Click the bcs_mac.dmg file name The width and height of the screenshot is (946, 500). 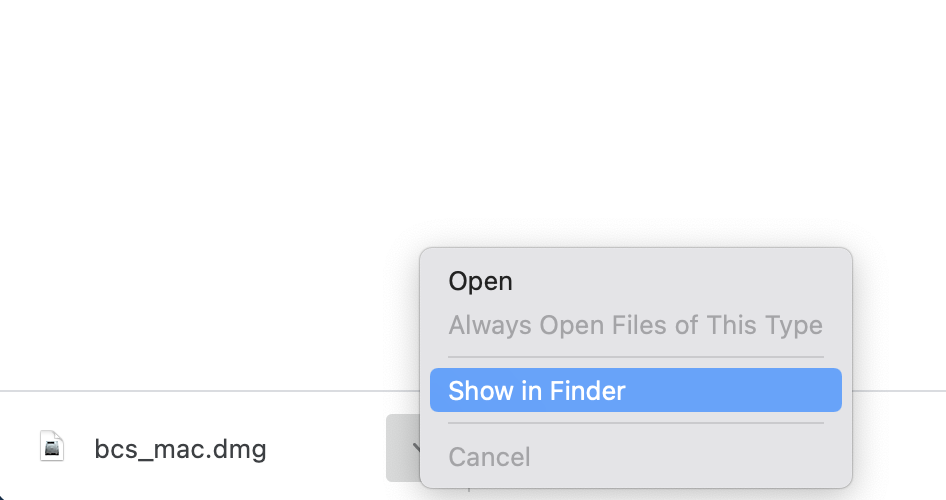tap(180, 449)
